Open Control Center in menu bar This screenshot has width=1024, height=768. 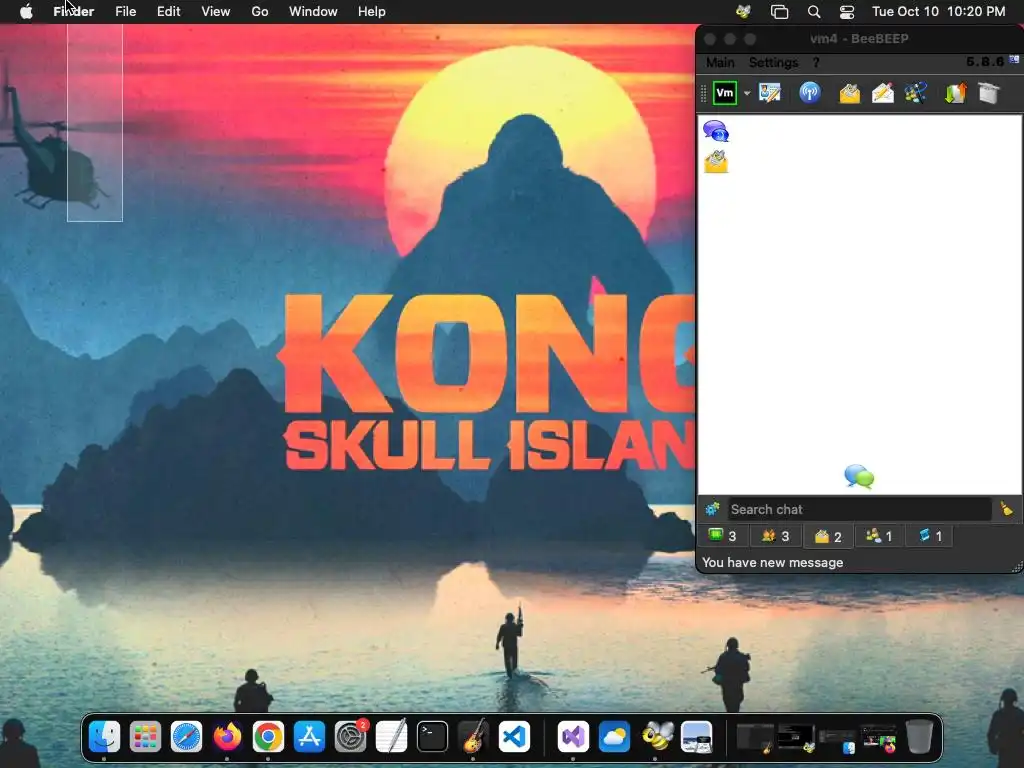coord(847,12)
